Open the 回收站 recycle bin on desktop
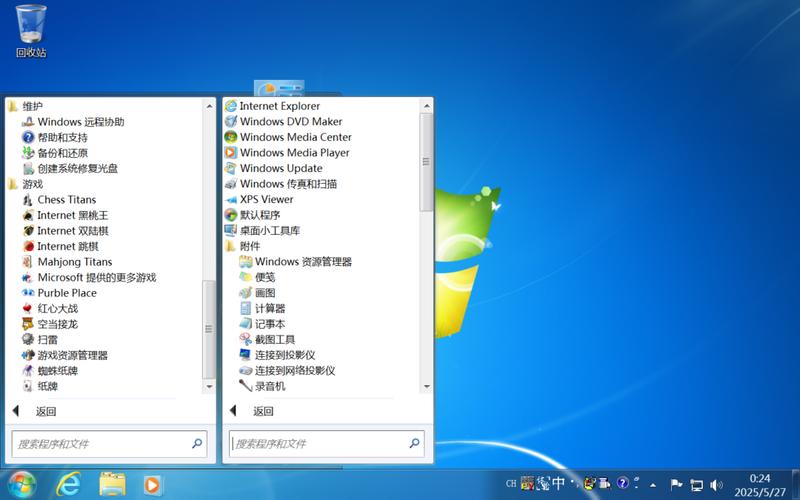This screenshot has width=800, height=500. pyautogui.click(x=31, y=30)
